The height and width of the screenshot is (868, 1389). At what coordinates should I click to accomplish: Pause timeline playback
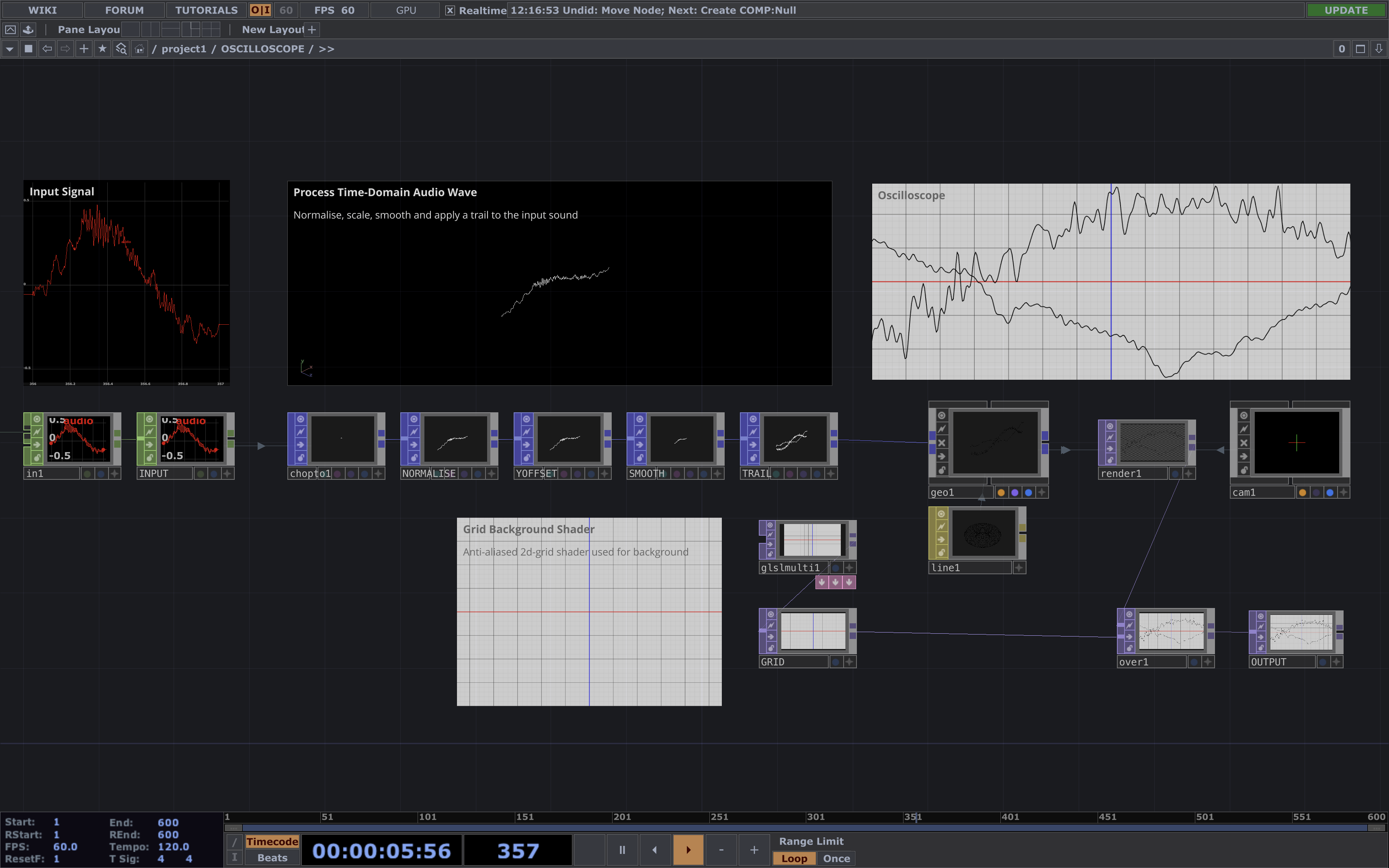click(622, 850)
